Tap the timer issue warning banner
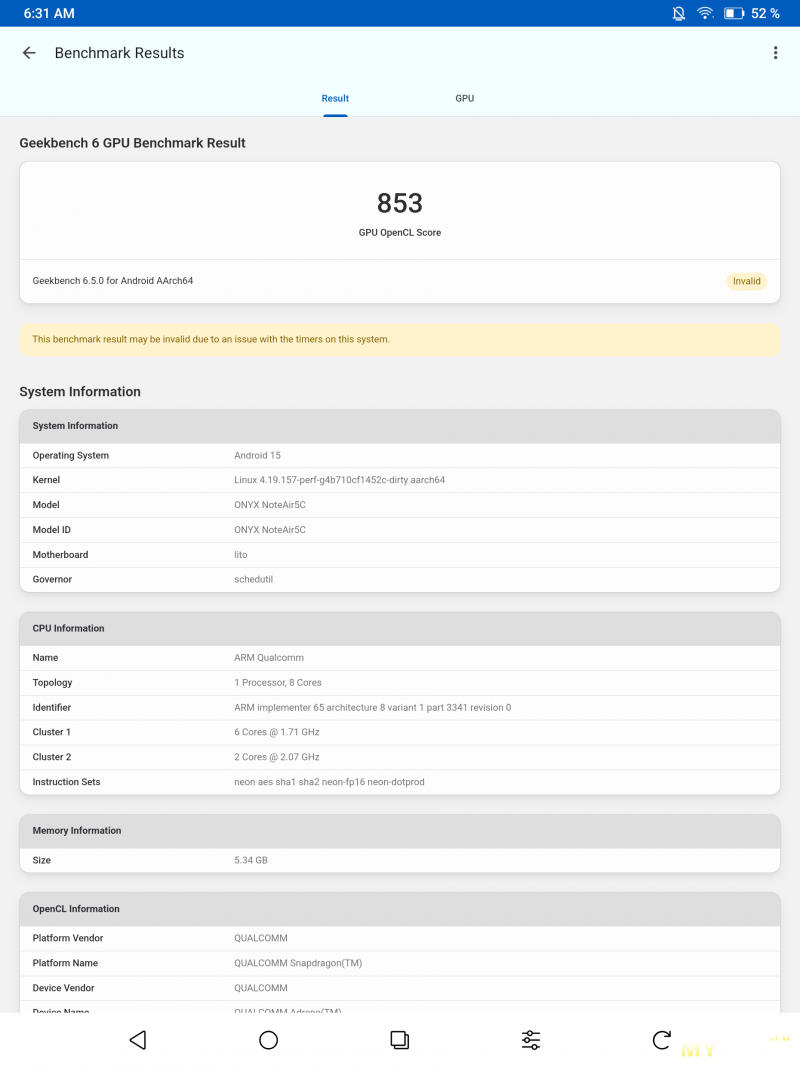Screen dimensions: 800x1067 tap(400, 339)
